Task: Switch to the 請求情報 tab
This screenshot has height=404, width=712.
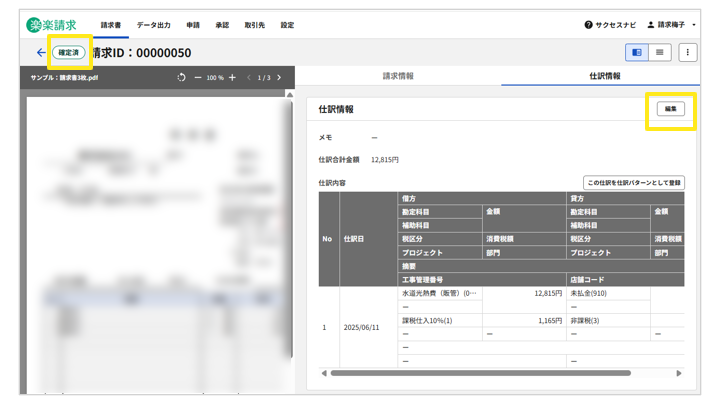Action: pos(398,76)
